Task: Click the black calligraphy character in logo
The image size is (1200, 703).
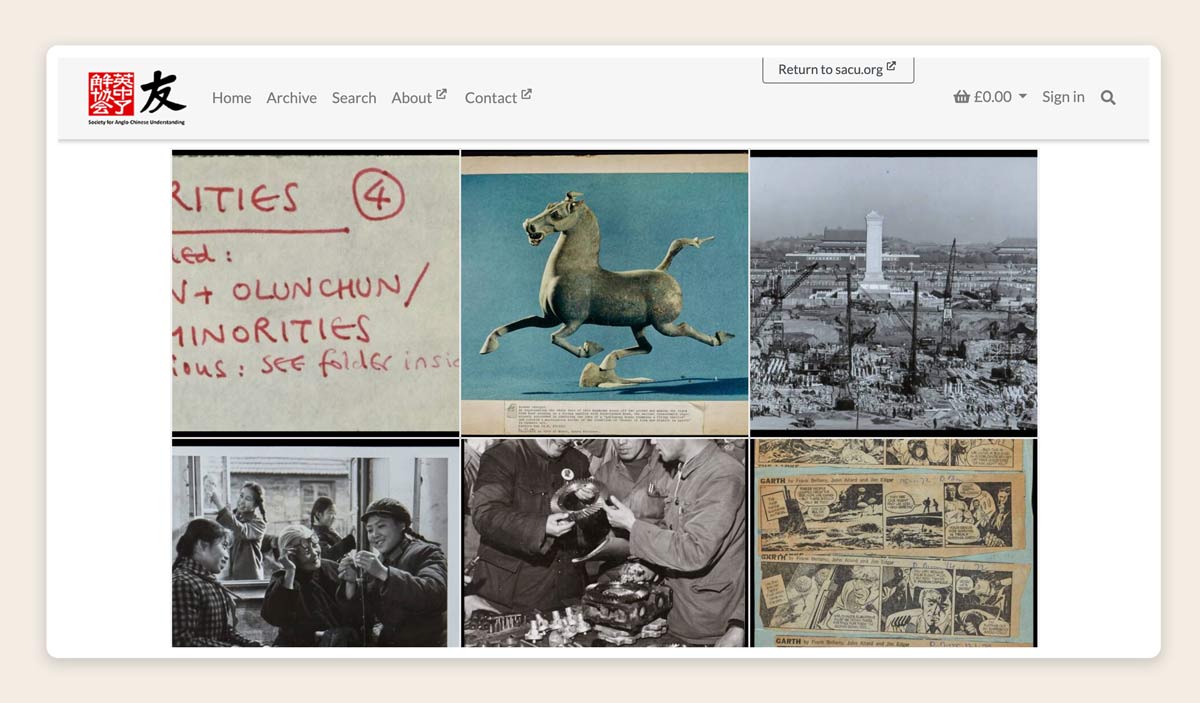Action: 161,93
